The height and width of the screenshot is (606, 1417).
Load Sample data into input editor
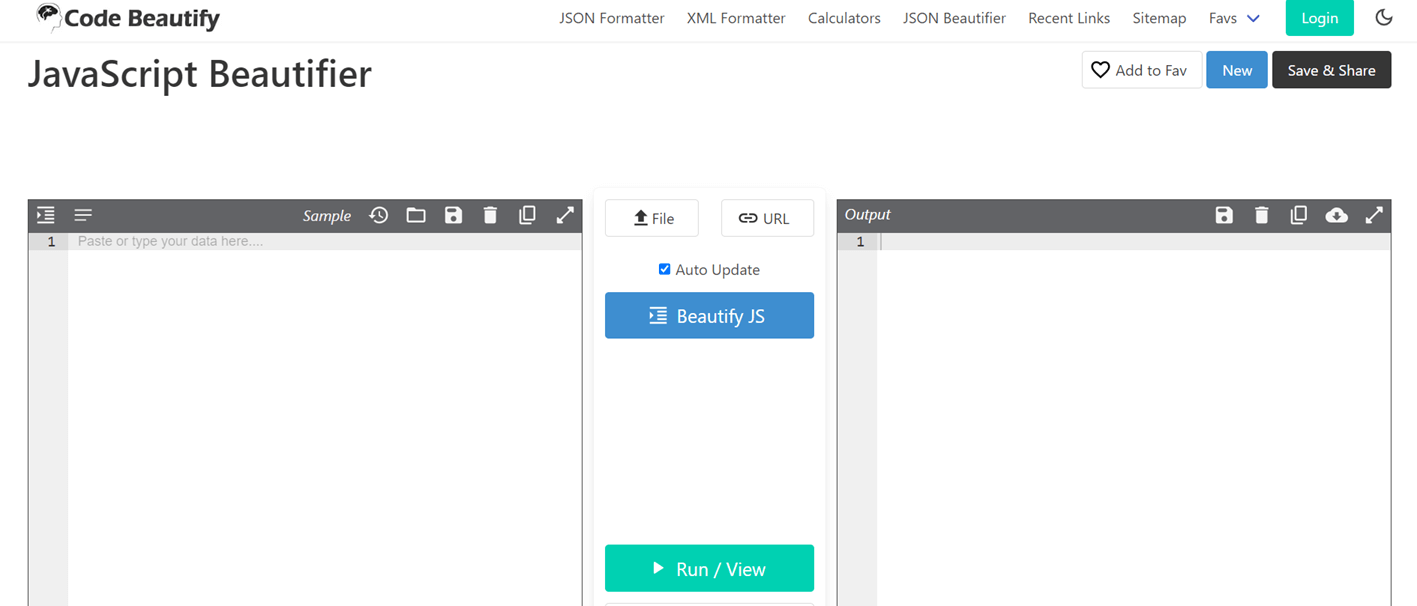[x=327, y=216]
